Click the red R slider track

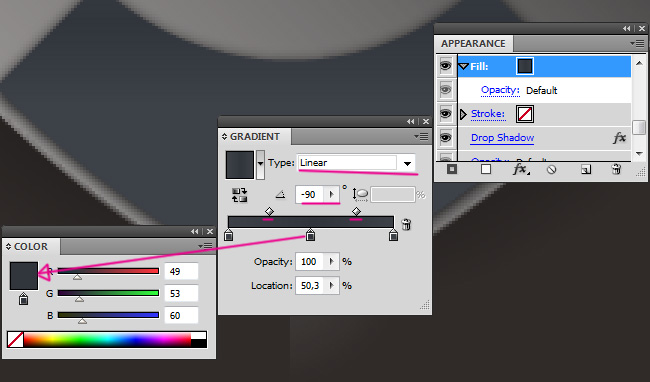tap(108, 271)
